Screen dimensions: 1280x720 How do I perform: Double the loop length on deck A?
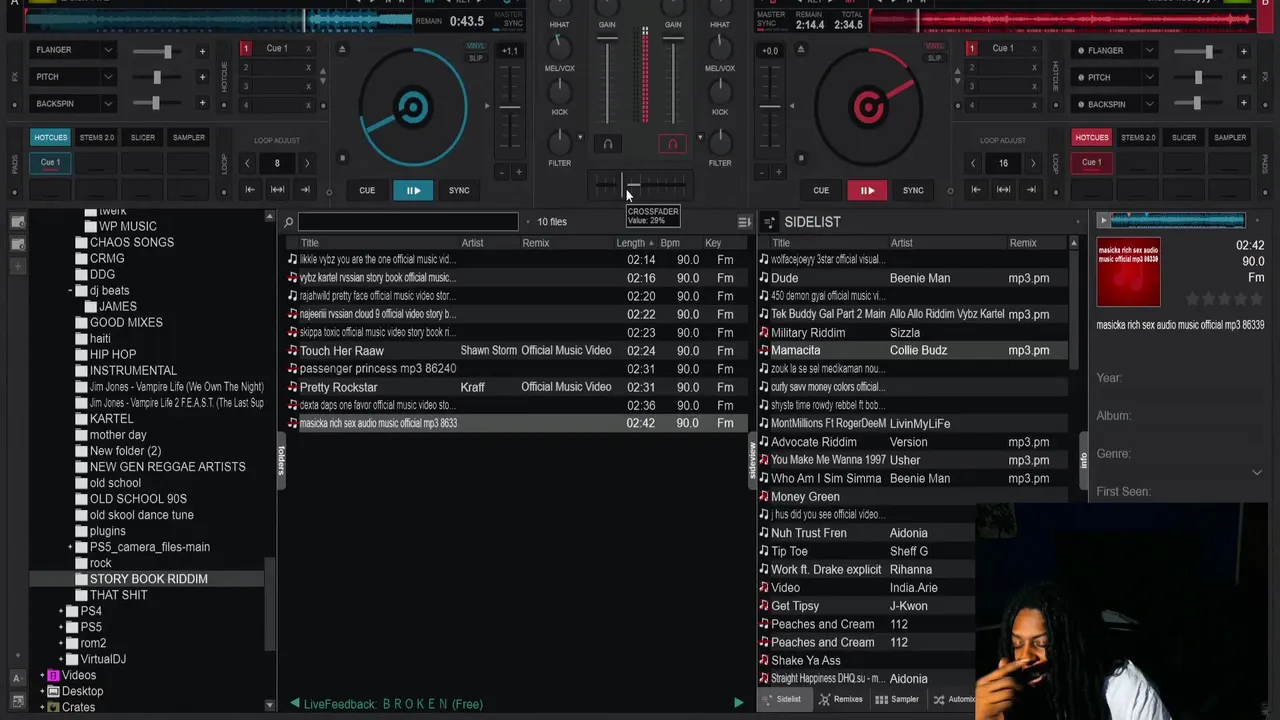[x=307, y=163]
